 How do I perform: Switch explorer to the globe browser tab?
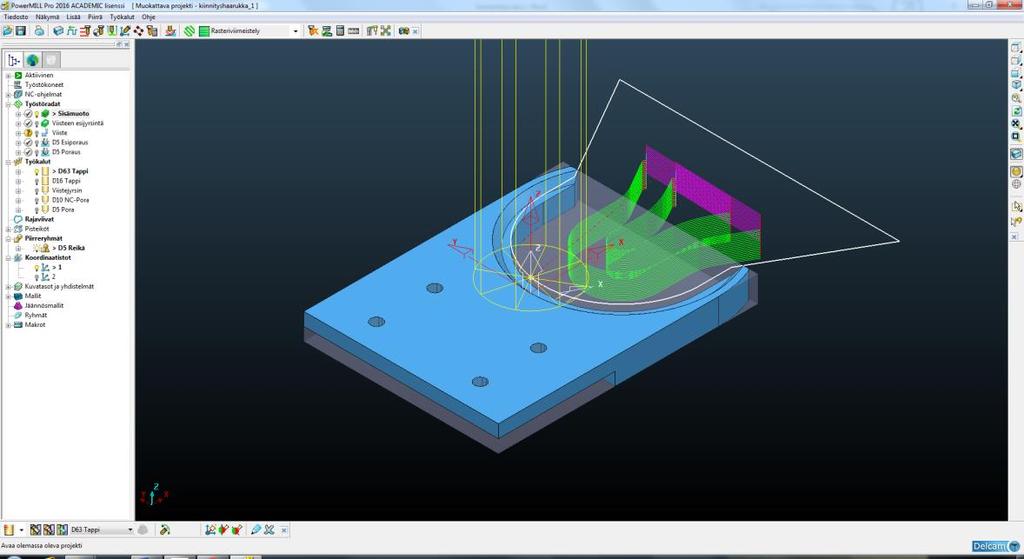tap(32, 60)
